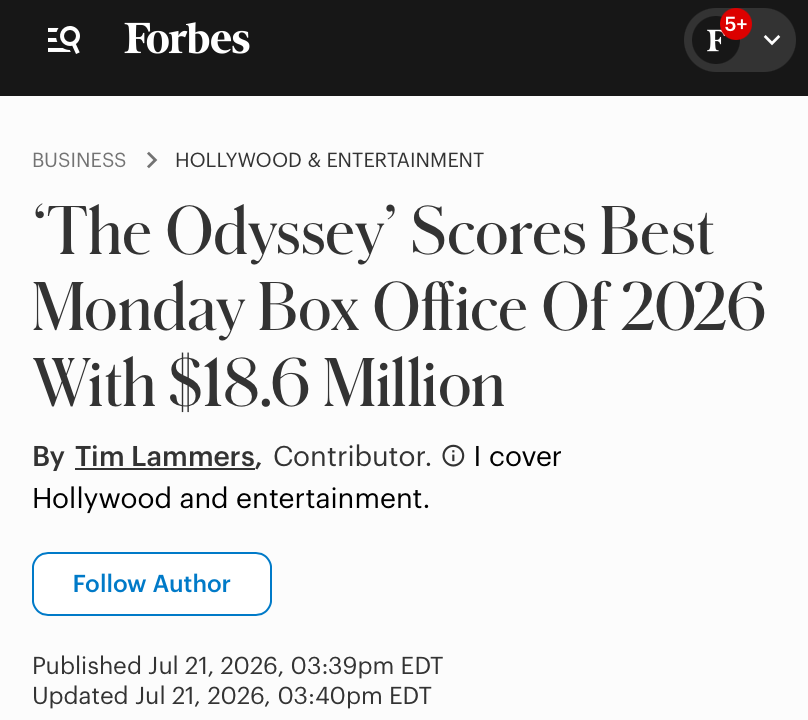808x720 pixels.
Task: View the 5+ notifications badge
Action: click(x=736, y=24)
